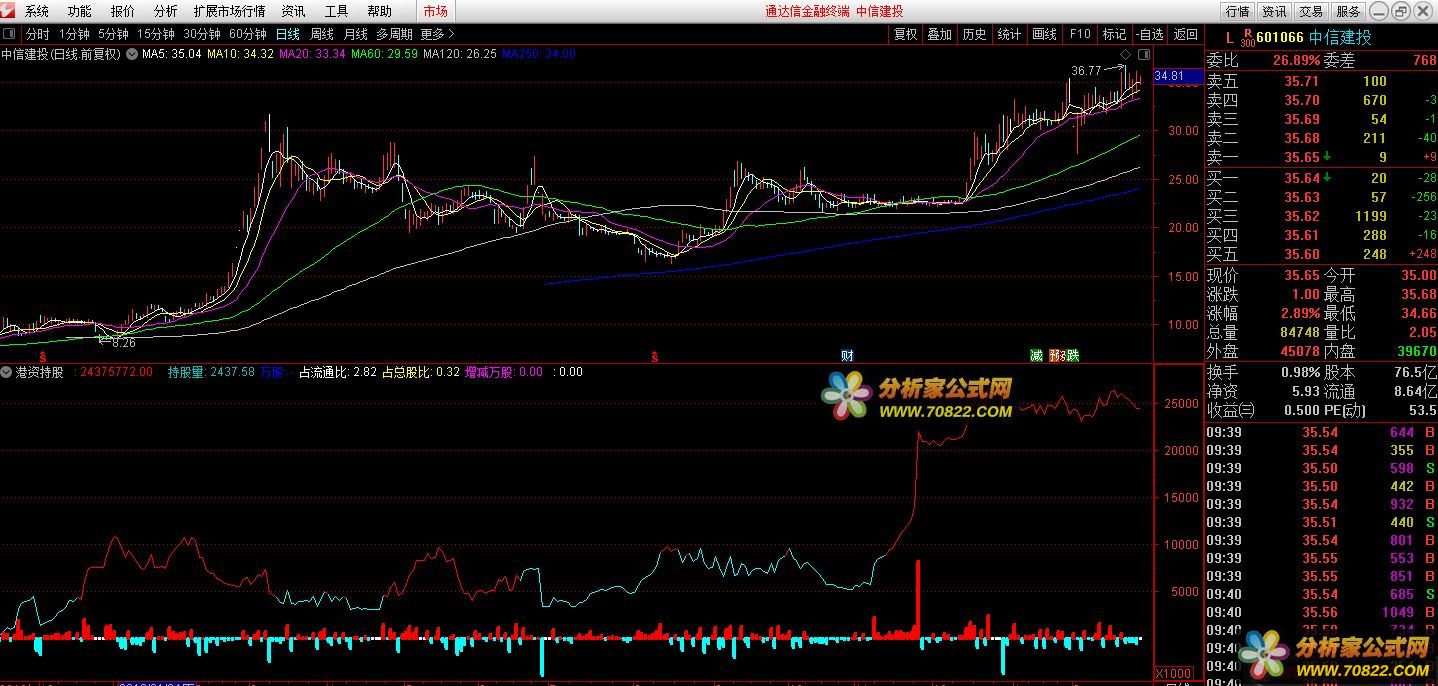Open the 工具 menu
The width and height of the screenshot is (1438, 686).
click(x=337, y=12)
